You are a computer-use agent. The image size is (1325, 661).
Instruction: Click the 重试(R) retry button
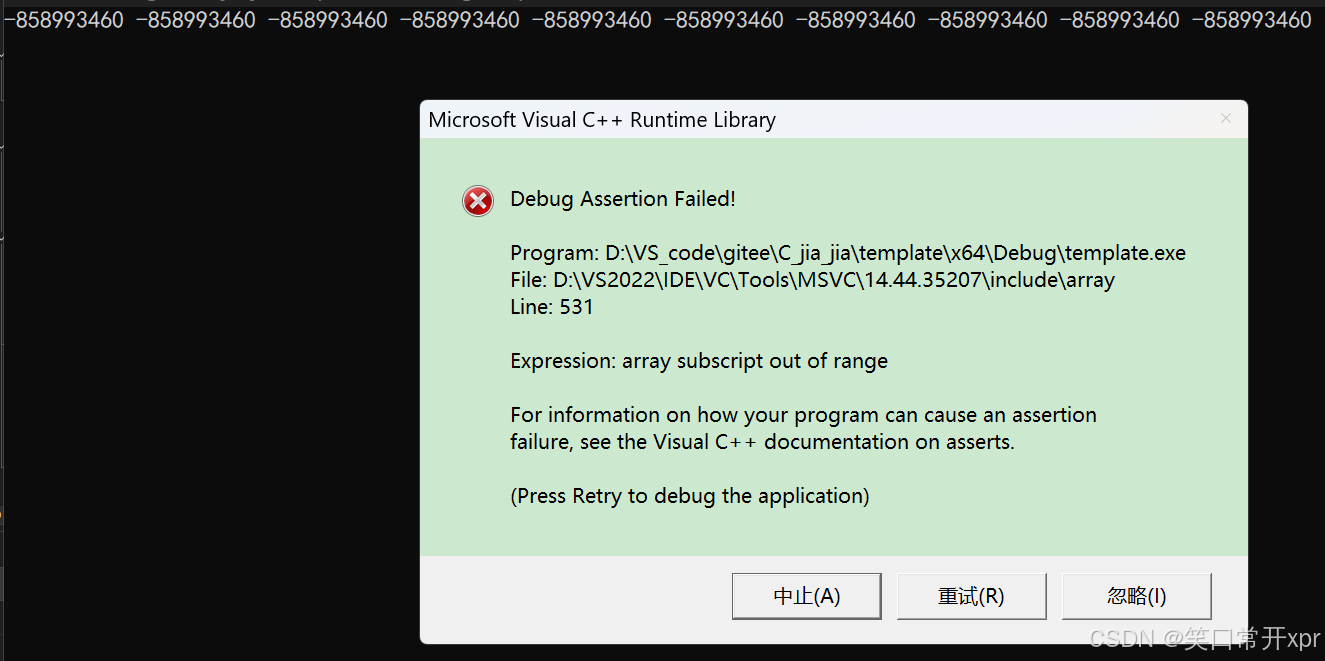pyautogui.click(x=971, y=596)
